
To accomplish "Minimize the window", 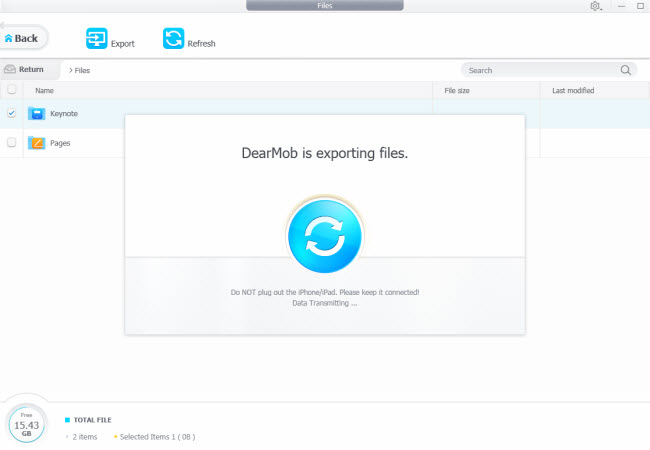I will tap(621, 6).
